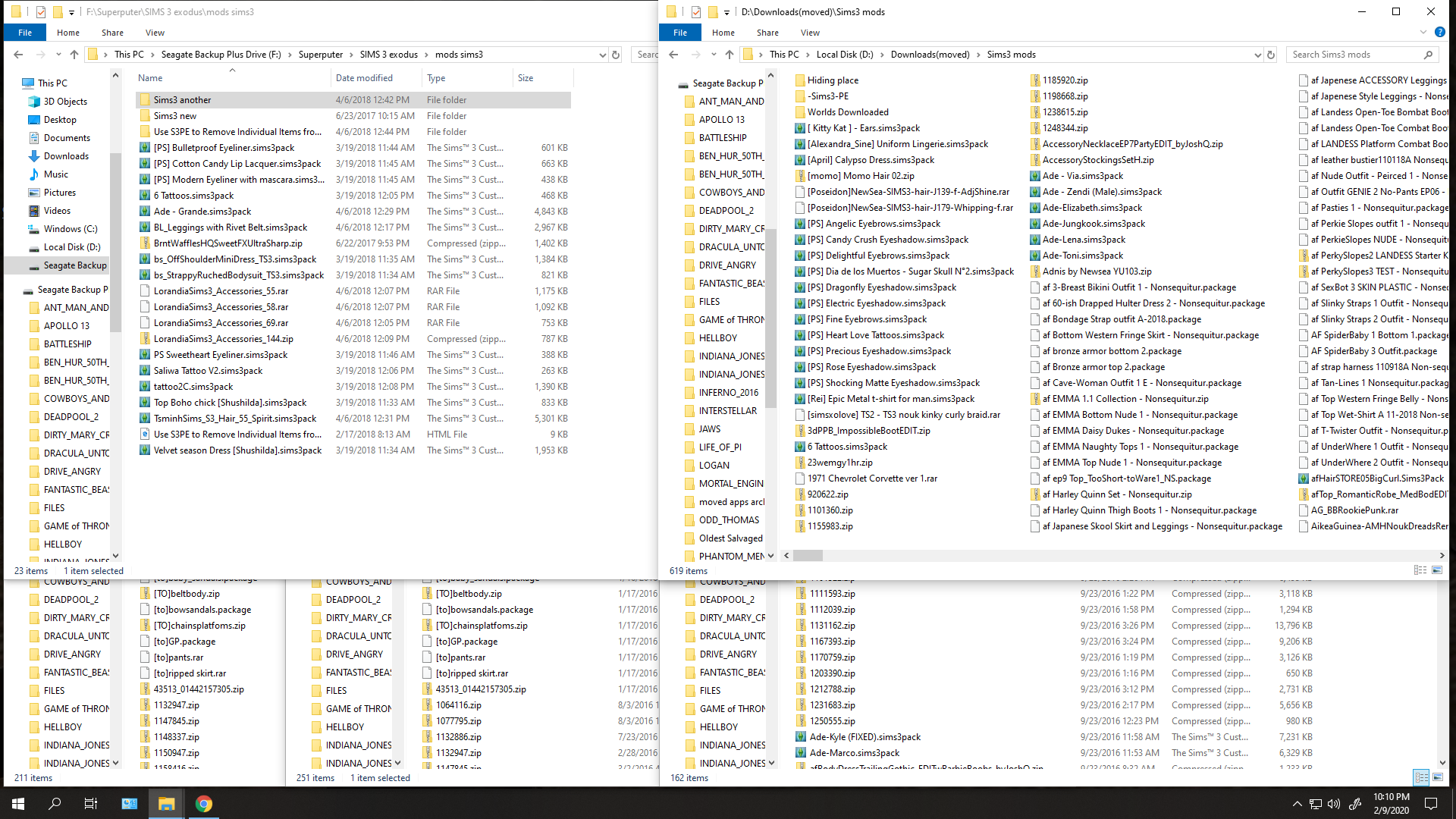1456x819 pixels.
Task: Open Help in the Sims3 mods window
Action: [x=1439, y=32]
